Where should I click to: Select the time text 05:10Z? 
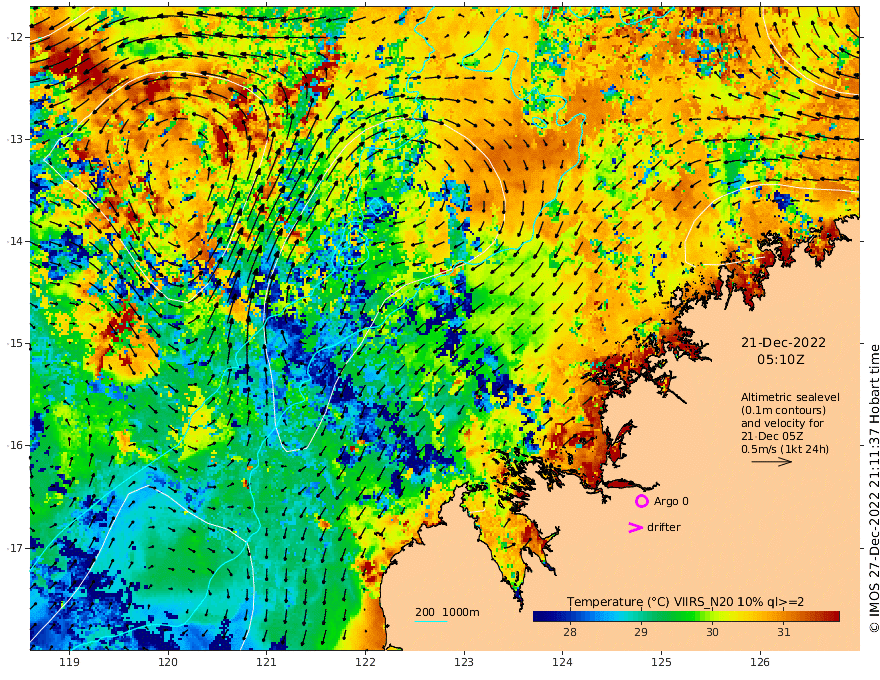click(x=781, y=360)
